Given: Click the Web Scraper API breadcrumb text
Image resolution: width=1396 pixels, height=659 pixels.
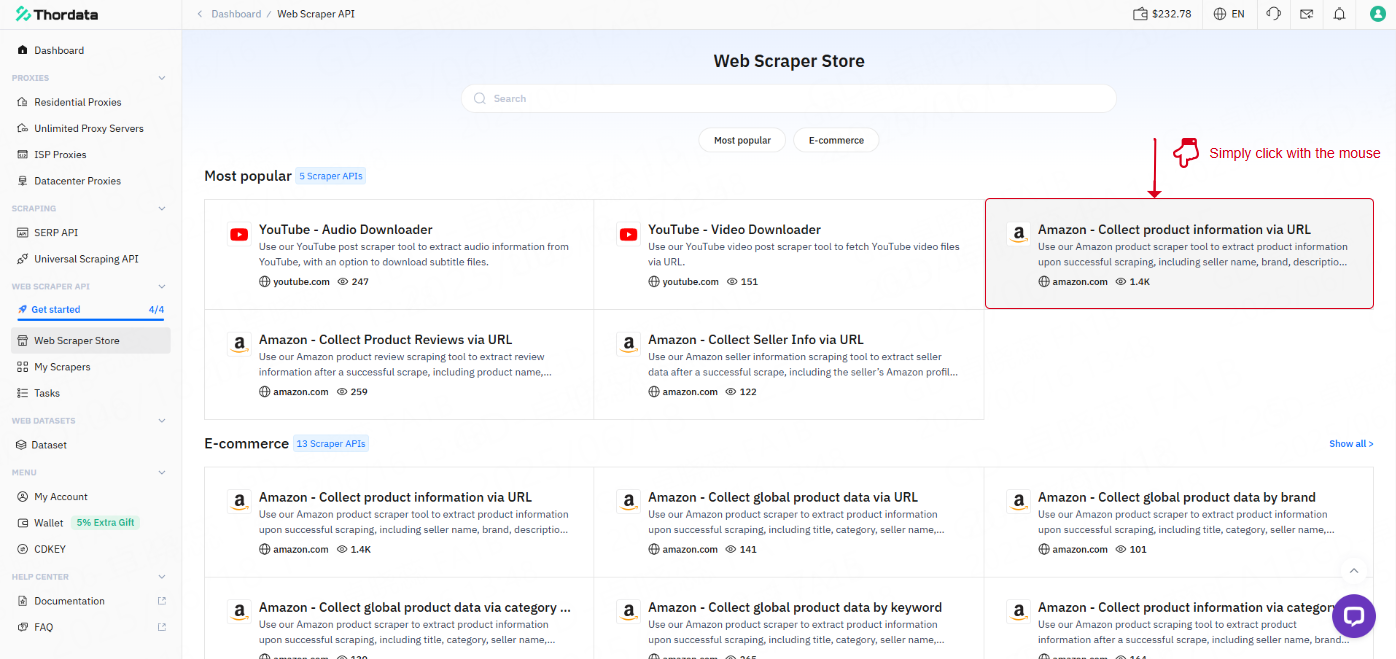Looking at the screenshot, I should tap(316, 14).
